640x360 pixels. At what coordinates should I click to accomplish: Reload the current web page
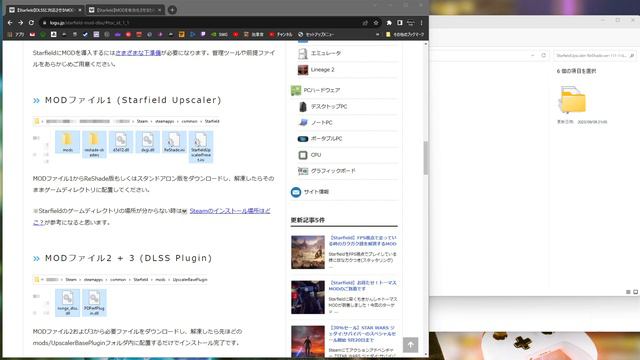(31, 23)
